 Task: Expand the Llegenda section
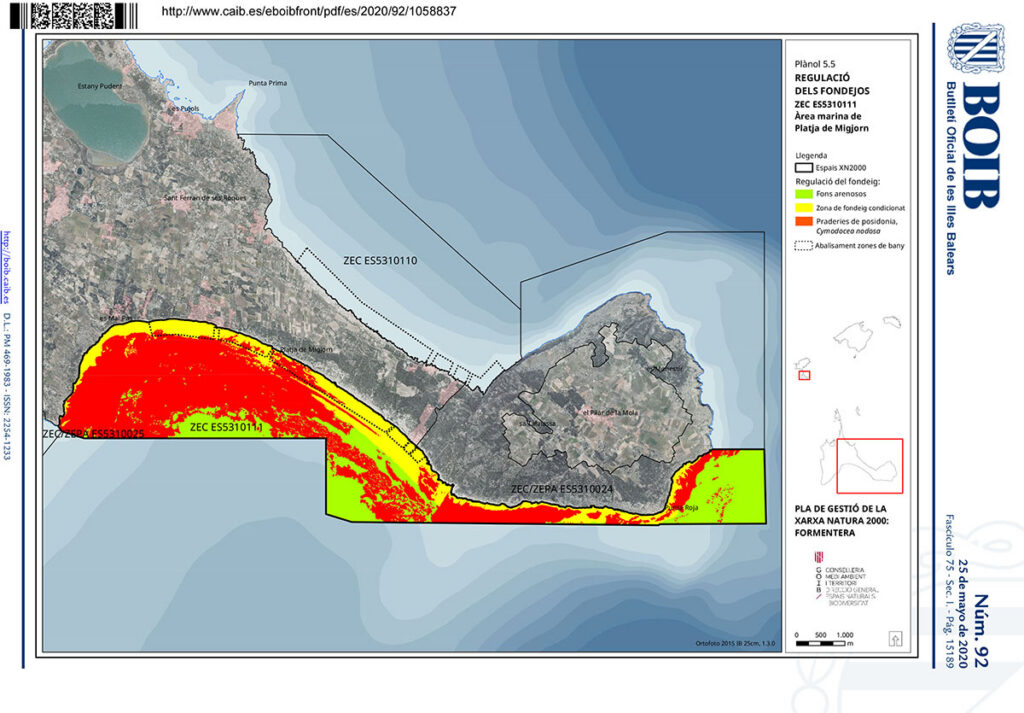pyautogui.click(x=810, y=153)
